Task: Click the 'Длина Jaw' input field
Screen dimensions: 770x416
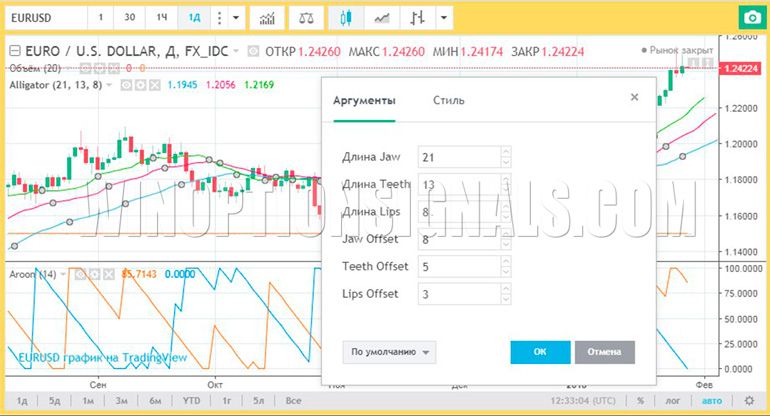Action: tap(457, 157)
